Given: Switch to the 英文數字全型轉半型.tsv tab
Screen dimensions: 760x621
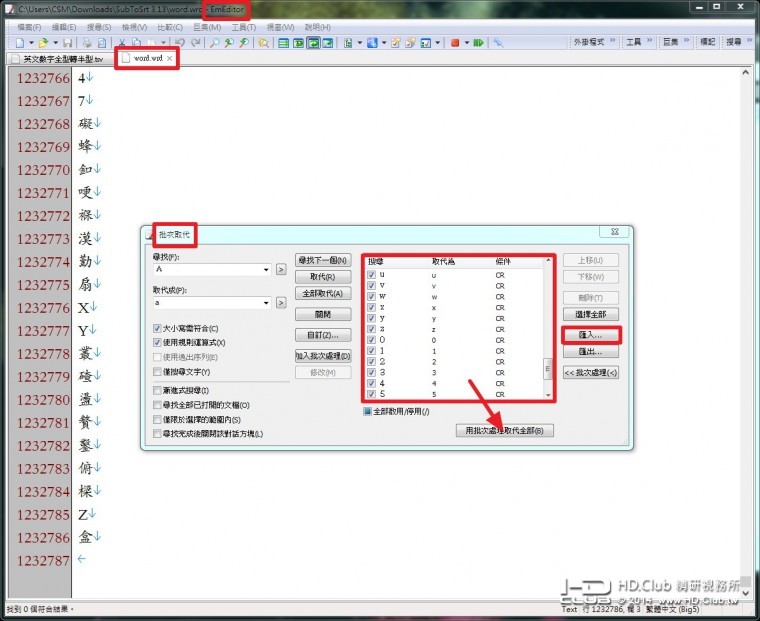Looking at the screenshot, I should click(59, 59).
